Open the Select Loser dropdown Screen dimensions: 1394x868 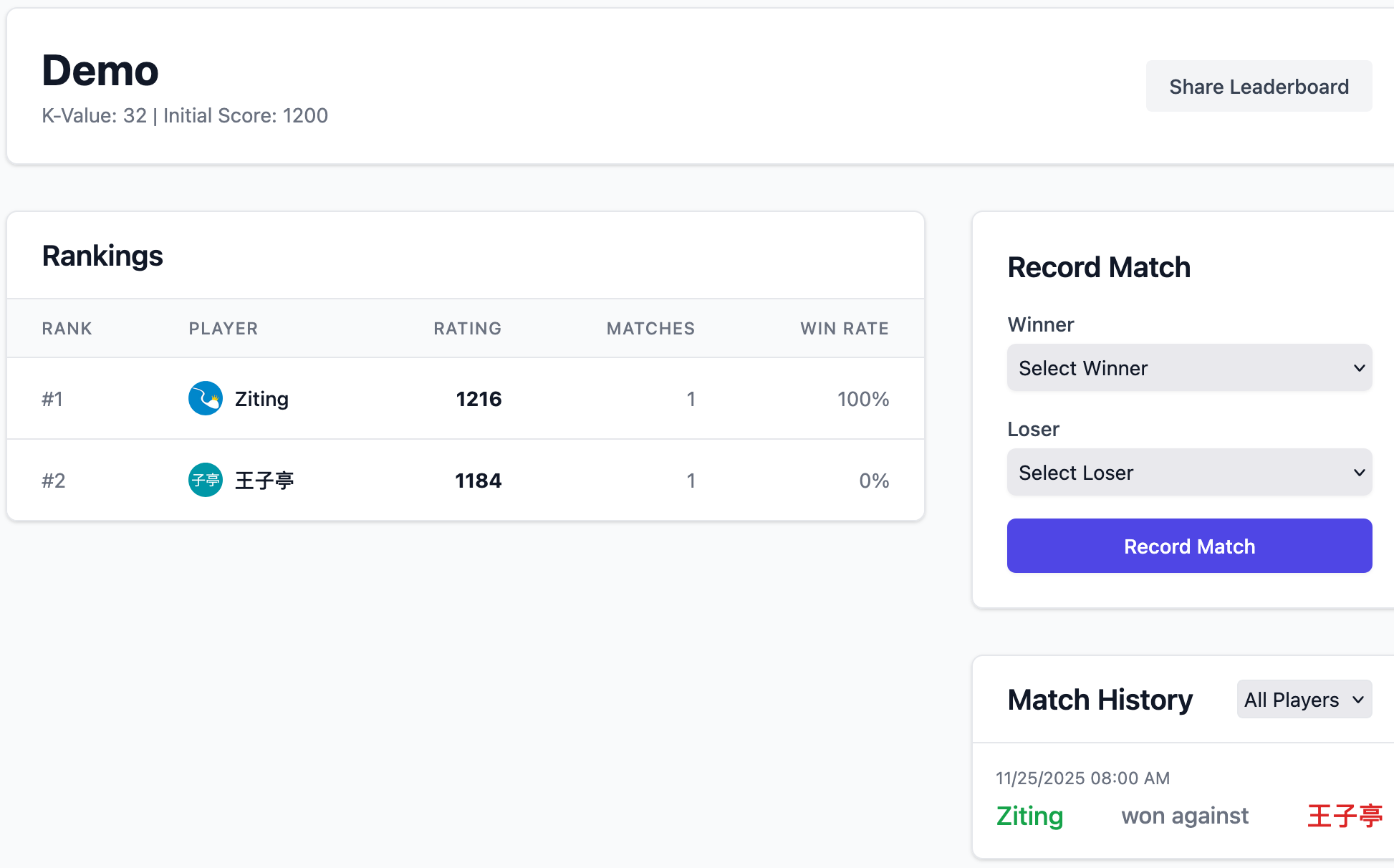tap(1189, 473)
